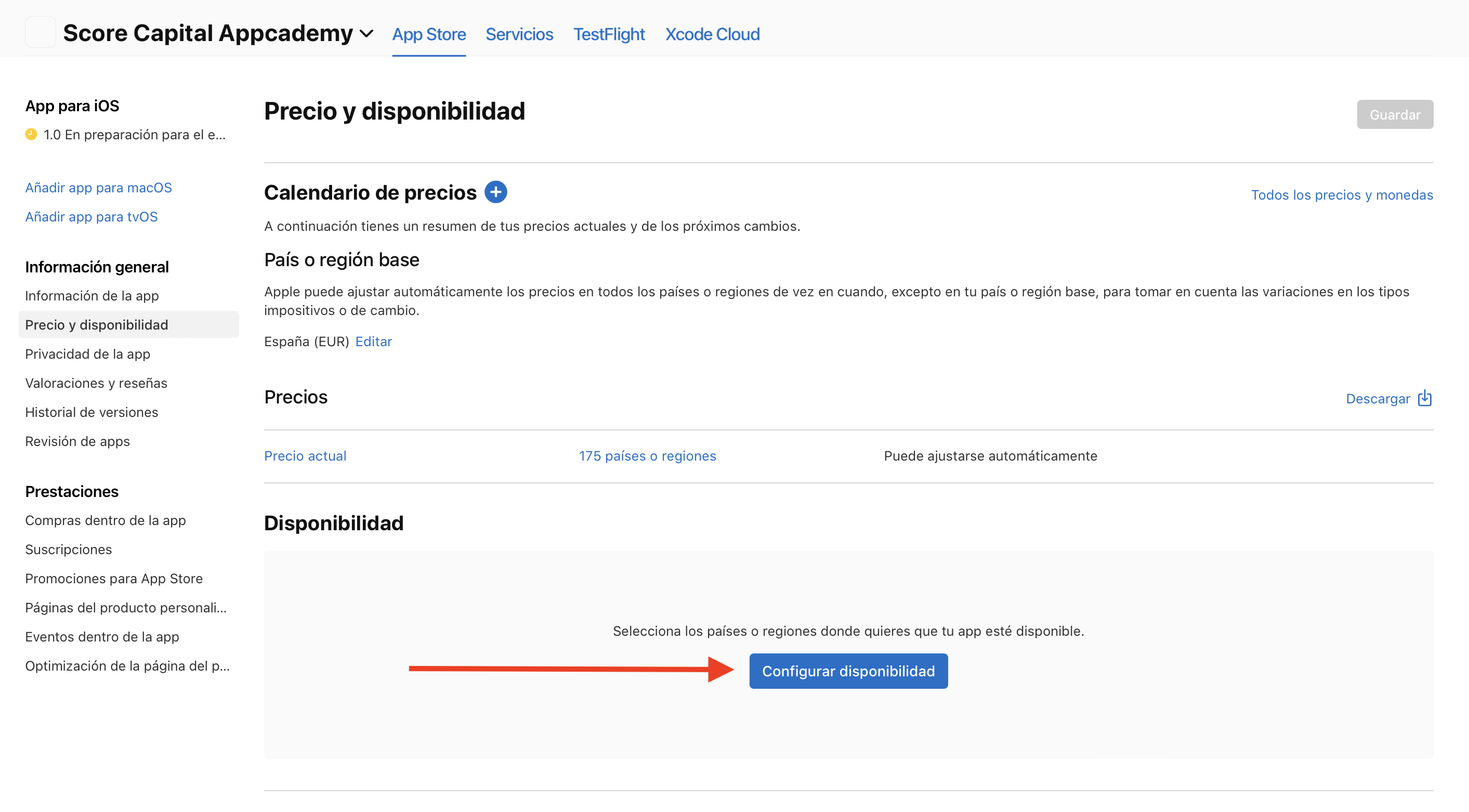Open Suscripciones in sidebar
This screenshot has width=1469, height=812.
pos(69,549)
